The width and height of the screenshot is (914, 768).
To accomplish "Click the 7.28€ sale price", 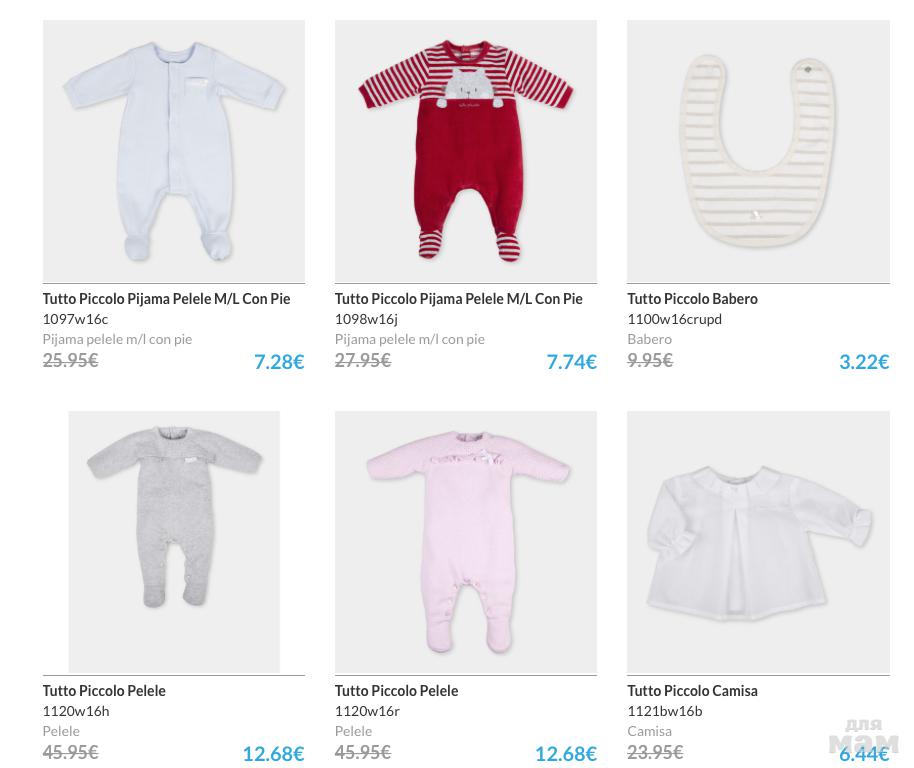I will (279, 362).
